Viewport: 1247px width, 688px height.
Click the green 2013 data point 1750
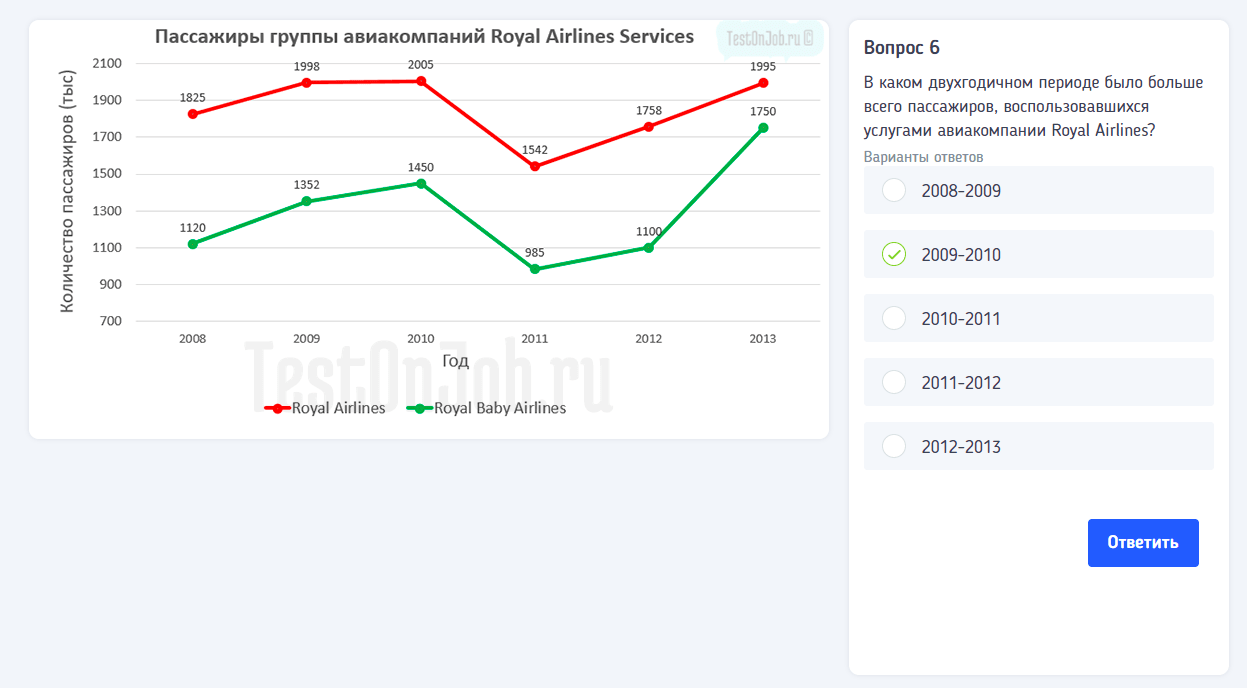click(763, 128)
